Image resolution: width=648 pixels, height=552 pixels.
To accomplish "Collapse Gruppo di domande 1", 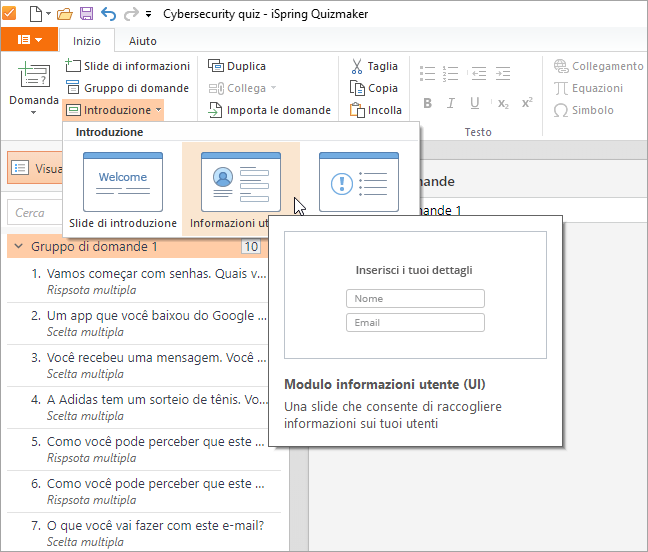I will (x=19, y=247).
